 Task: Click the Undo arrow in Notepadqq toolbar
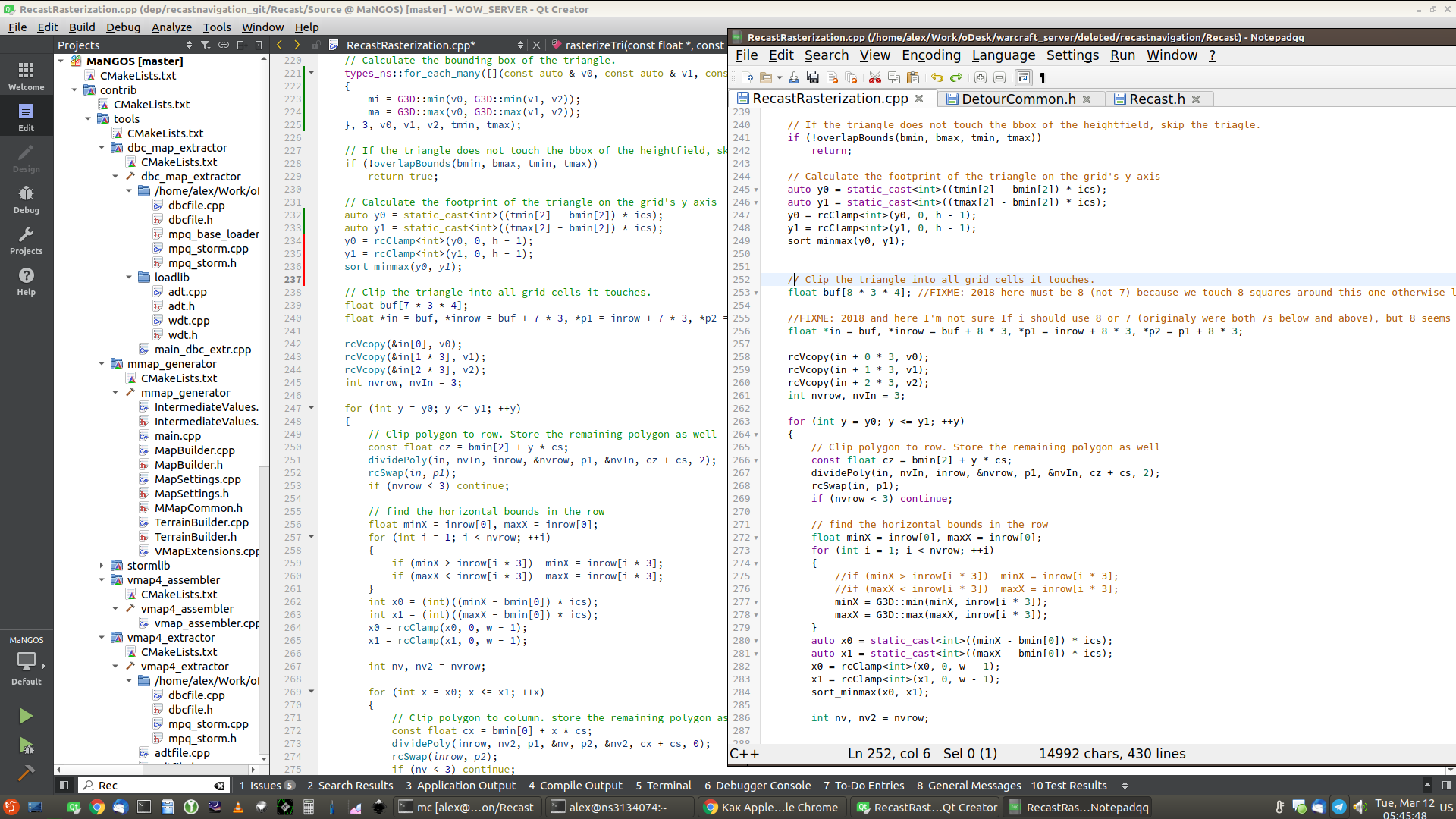click(937, 77)
